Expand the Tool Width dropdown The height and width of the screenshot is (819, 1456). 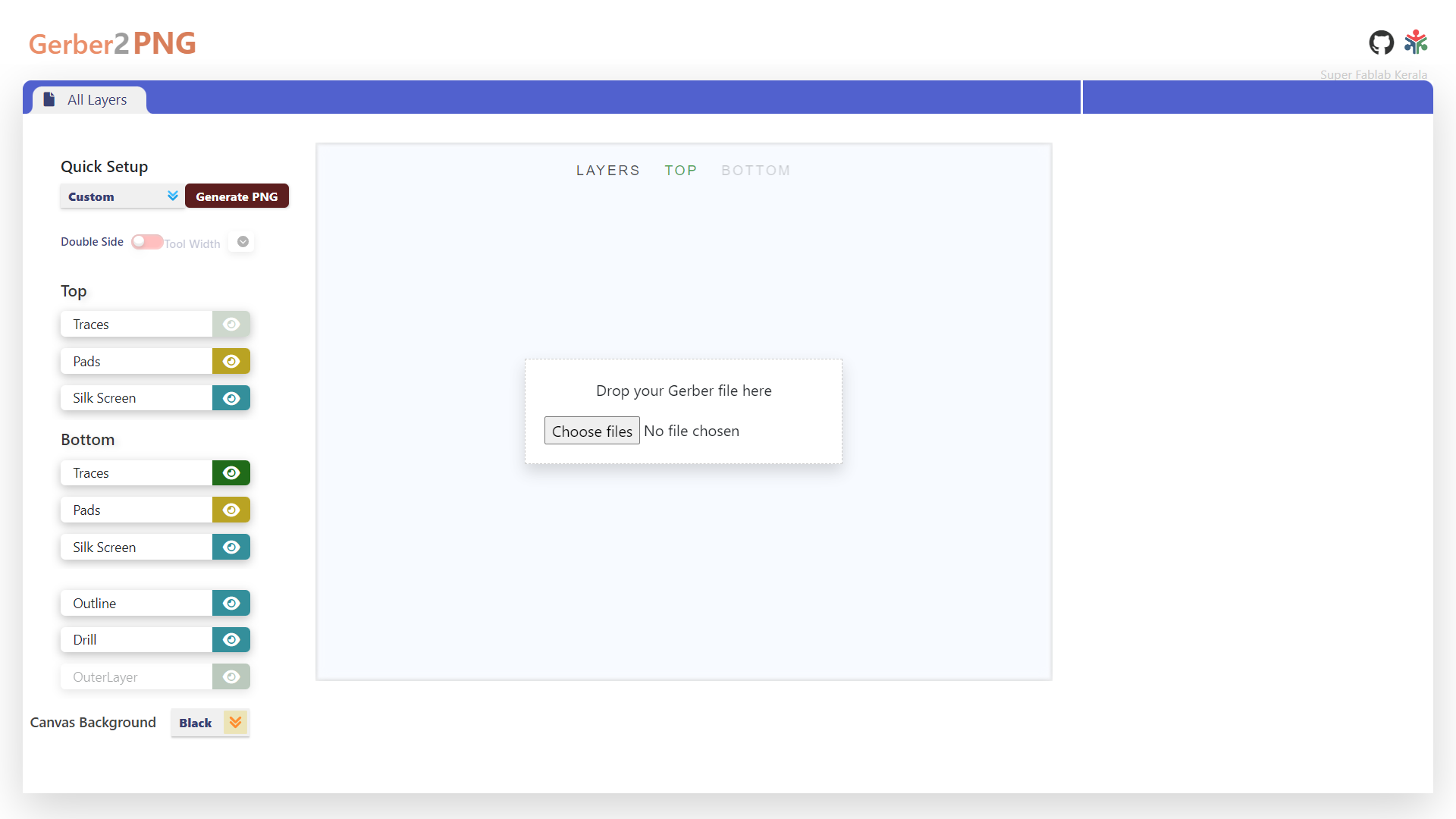click(243, 242)
